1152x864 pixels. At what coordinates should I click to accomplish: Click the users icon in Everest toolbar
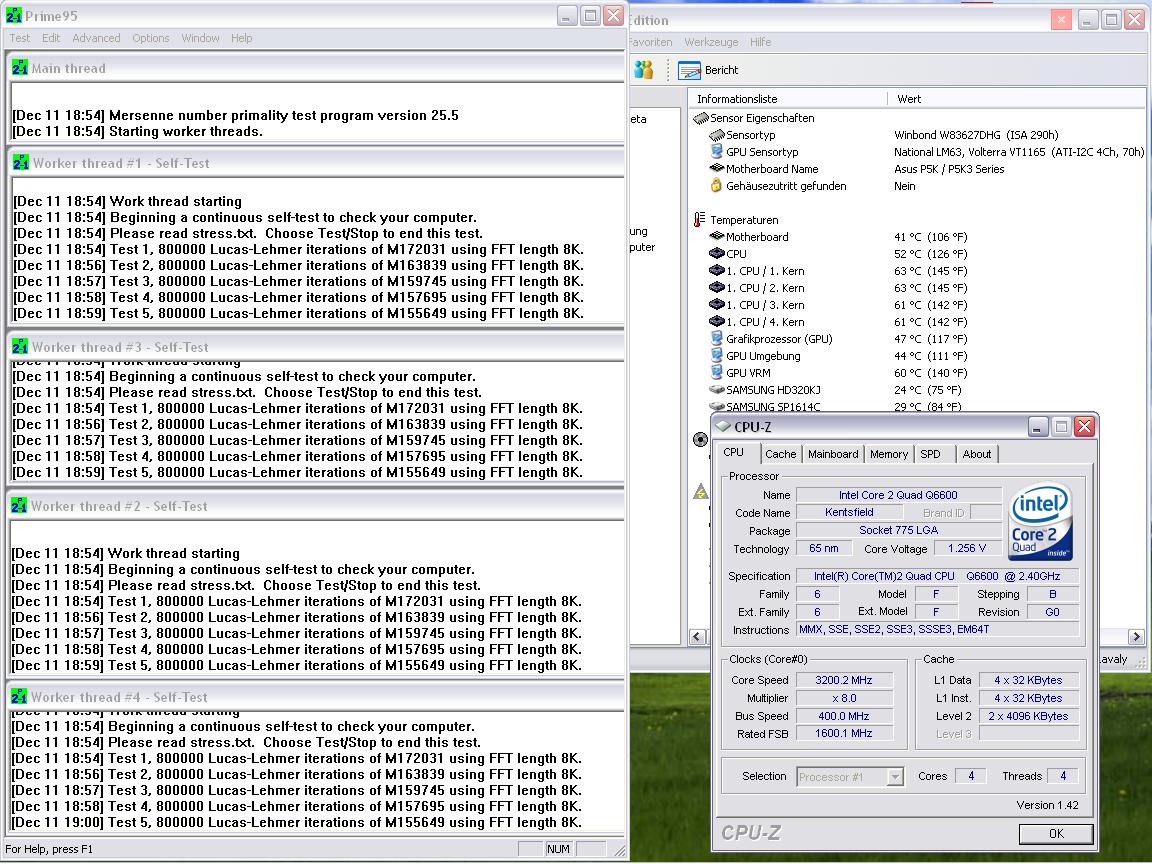[x=644, y=70]
